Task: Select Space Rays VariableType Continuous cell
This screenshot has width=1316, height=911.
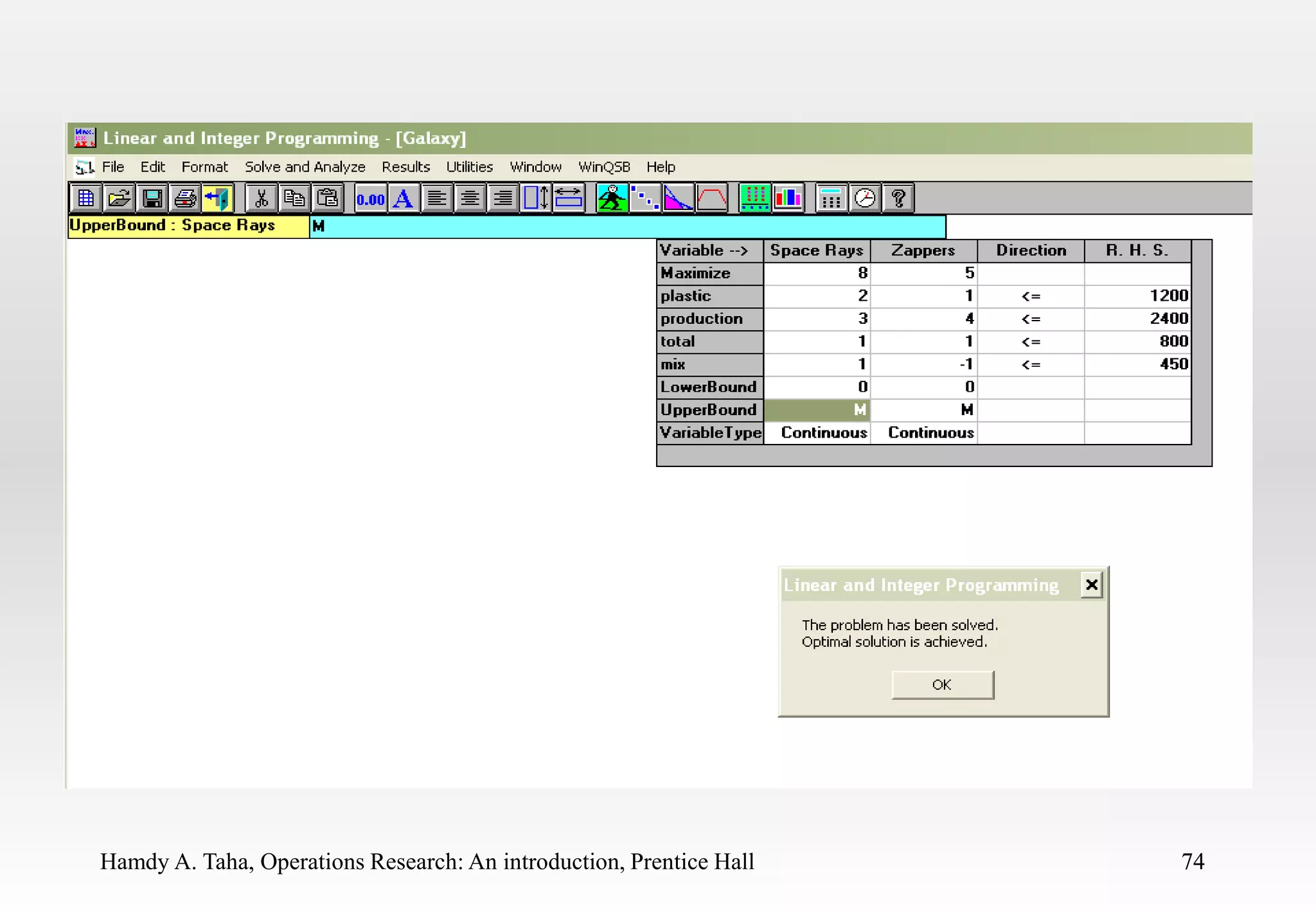Action: pyautogui.click(x=817, y=433)
